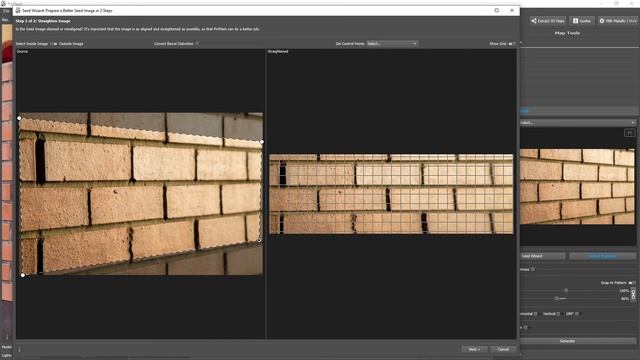Viewport: 640px width, 360px height.
Task: Enable Correct Barrel Distortion checkbox
Action: pos(197,44)
